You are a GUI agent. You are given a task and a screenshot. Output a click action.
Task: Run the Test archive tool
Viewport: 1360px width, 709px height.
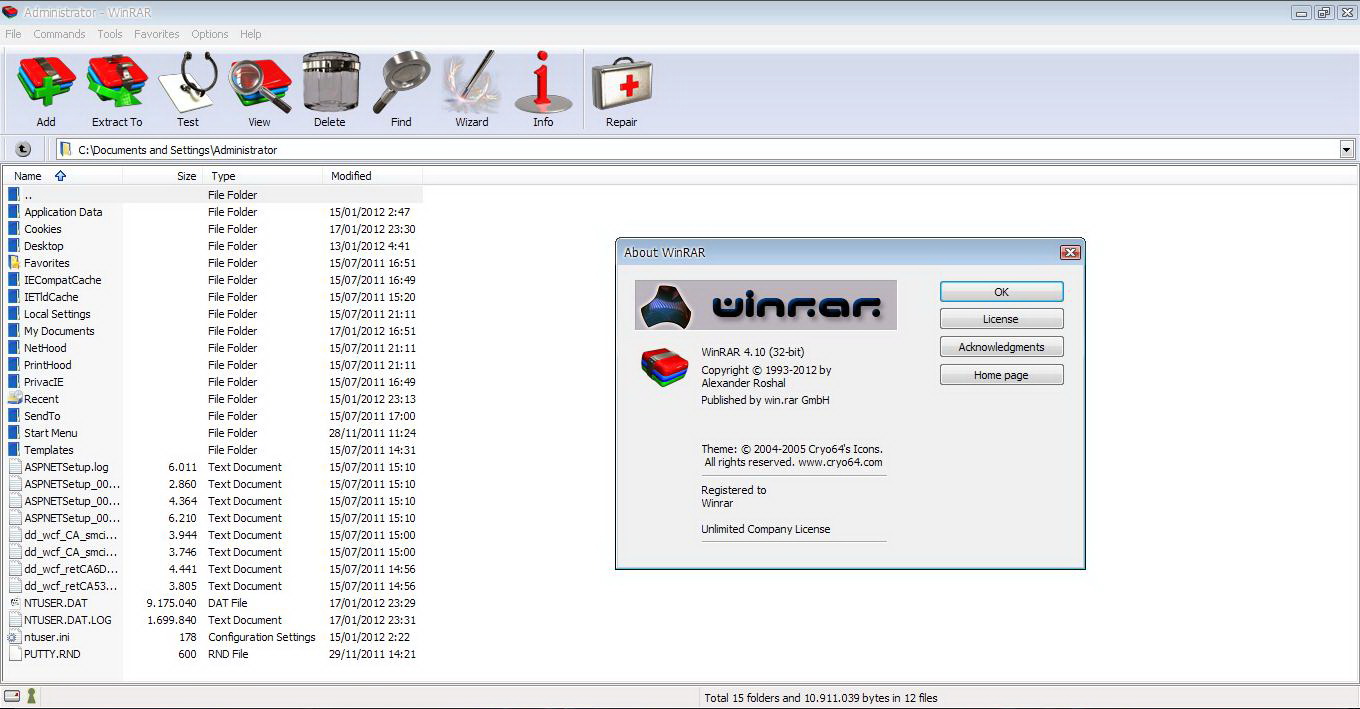187,88
